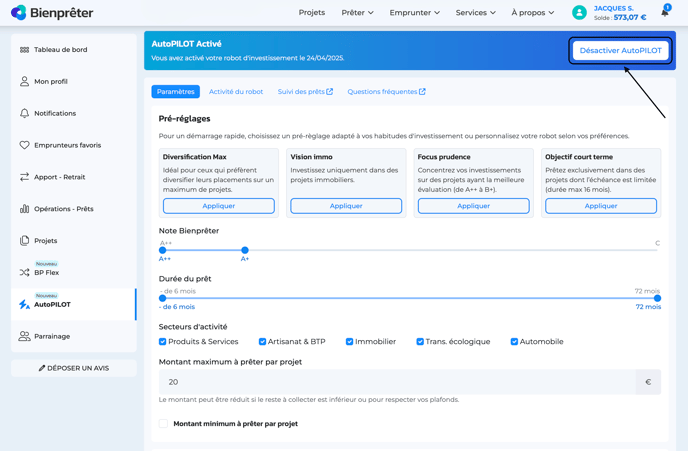Screen dimensions: 688x451
Task: Click DÉPOSER UN AVIS button
Action: pyautogui.click(x=74, y=368)
